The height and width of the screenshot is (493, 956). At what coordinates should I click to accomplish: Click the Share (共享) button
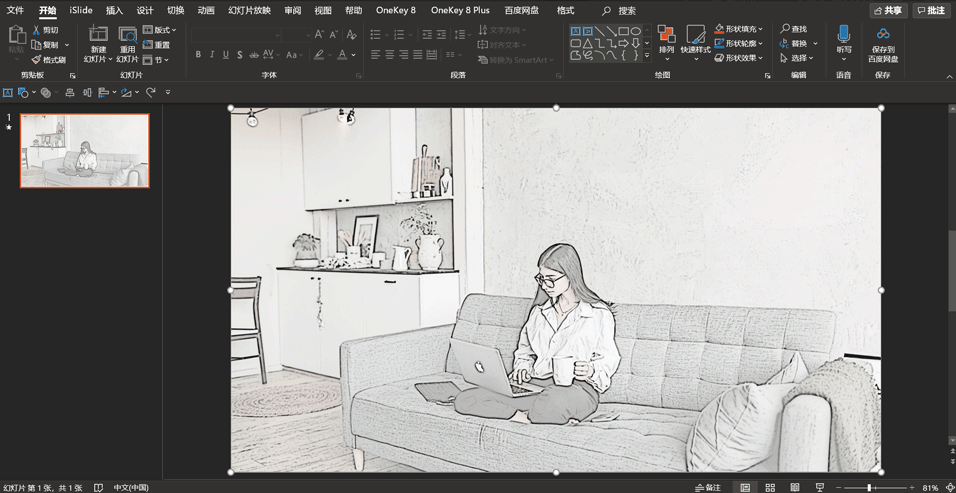coord(888,10)
